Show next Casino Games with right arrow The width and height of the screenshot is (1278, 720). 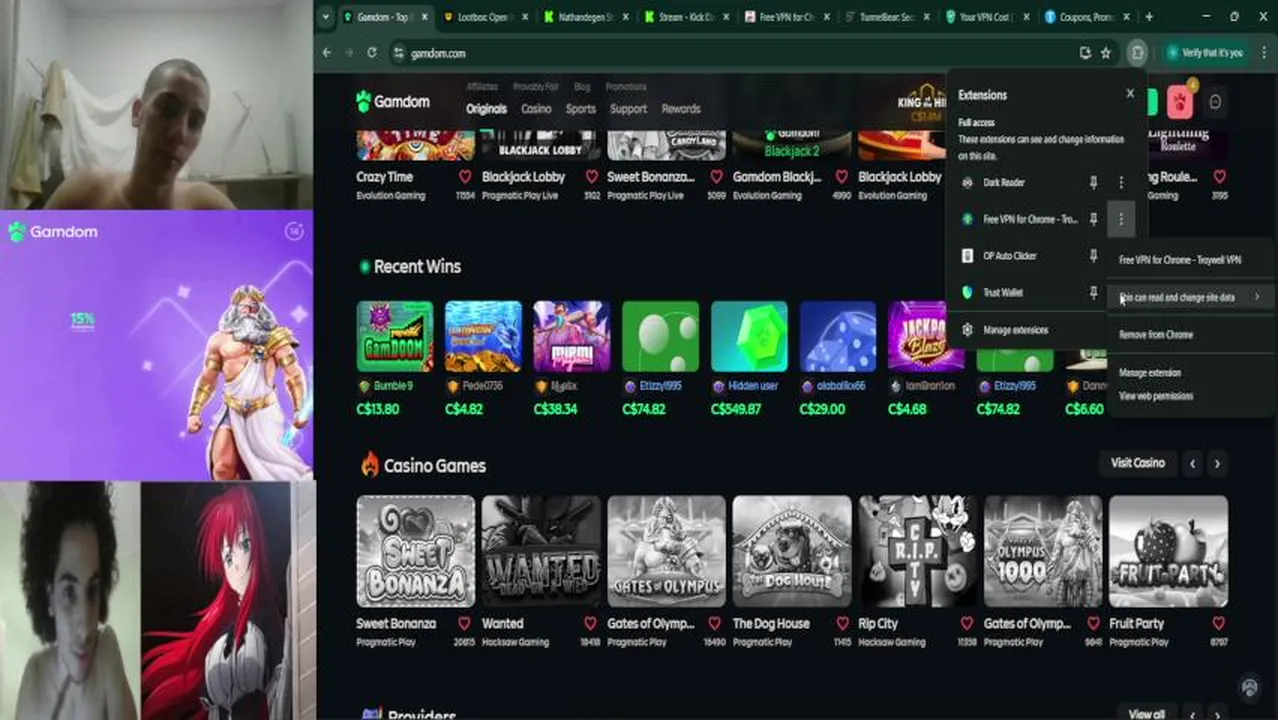point(1217,464)
